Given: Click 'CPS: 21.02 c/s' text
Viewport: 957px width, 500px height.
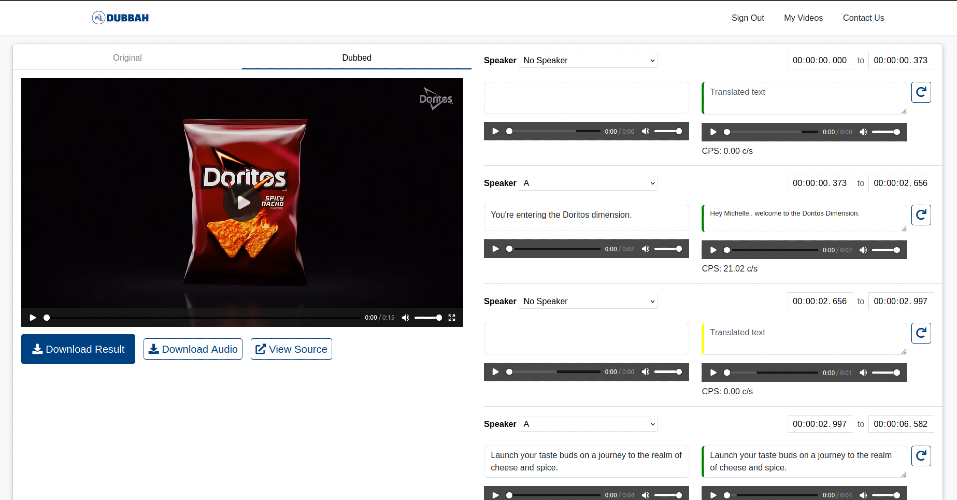Looking at the screenshot, I should click(729, 269).
